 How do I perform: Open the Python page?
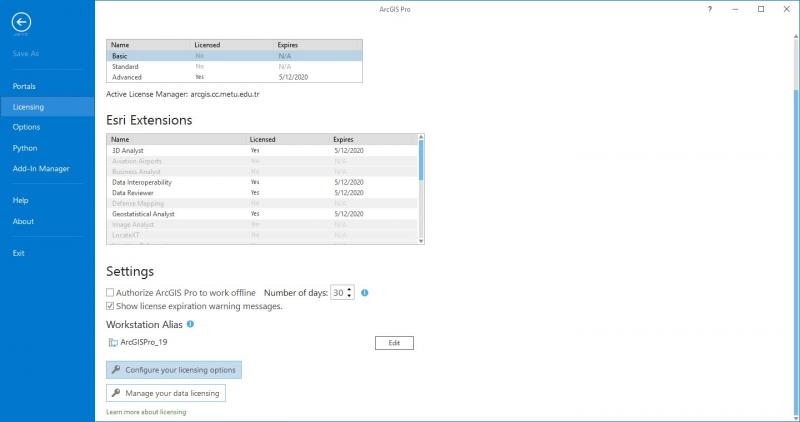point(24,148)
